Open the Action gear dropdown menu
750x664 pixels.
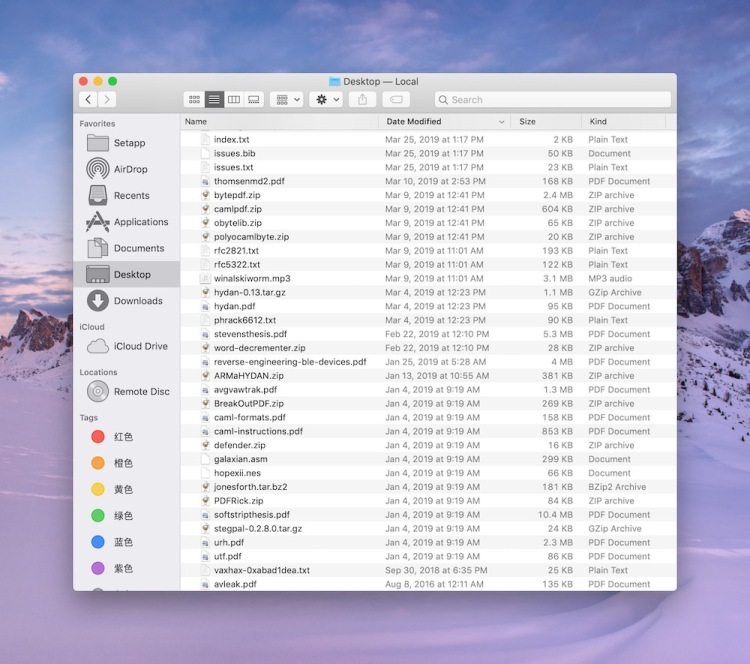(326, 100)
